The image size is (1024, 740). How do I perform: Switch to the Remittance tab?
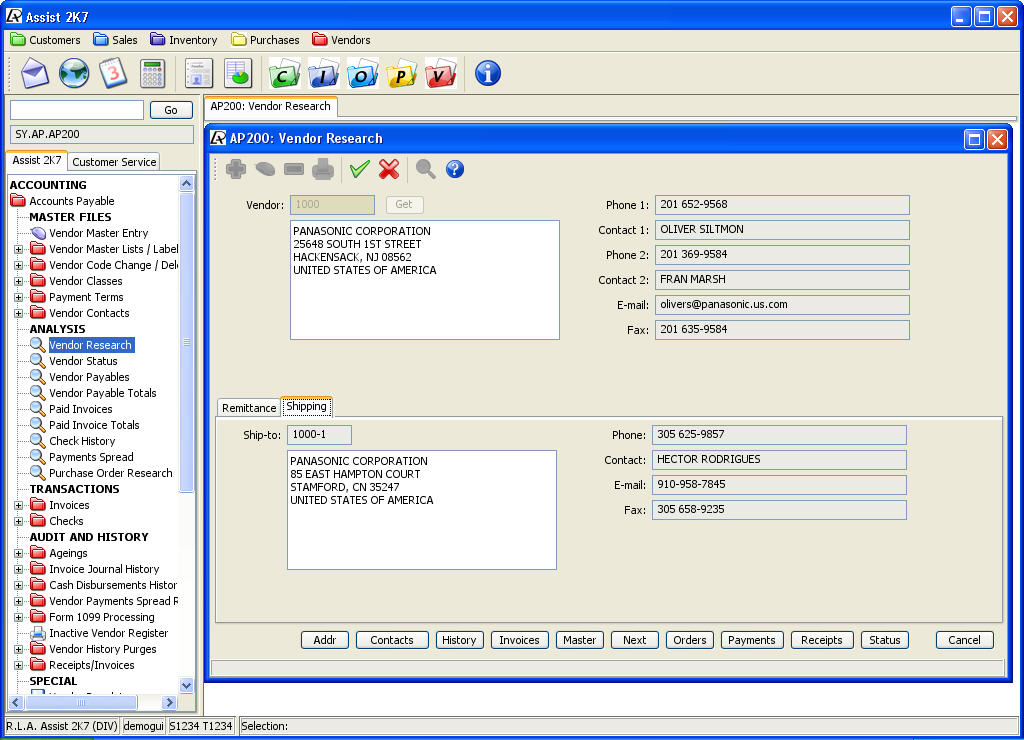click(x=249, y=408)
